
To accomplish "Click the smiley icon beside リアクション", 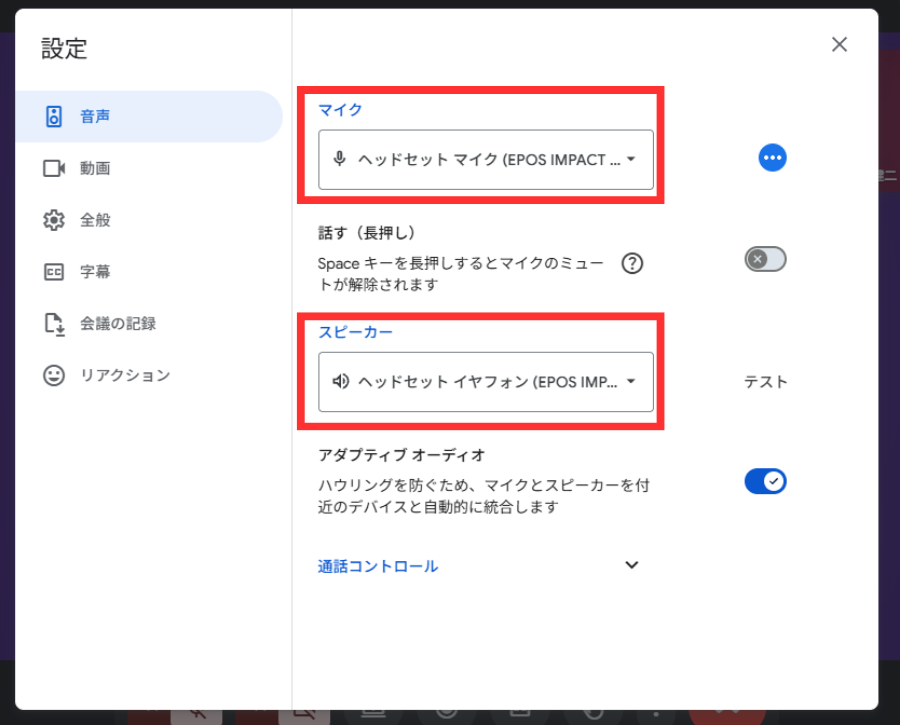I will click(x=54, y=375).
